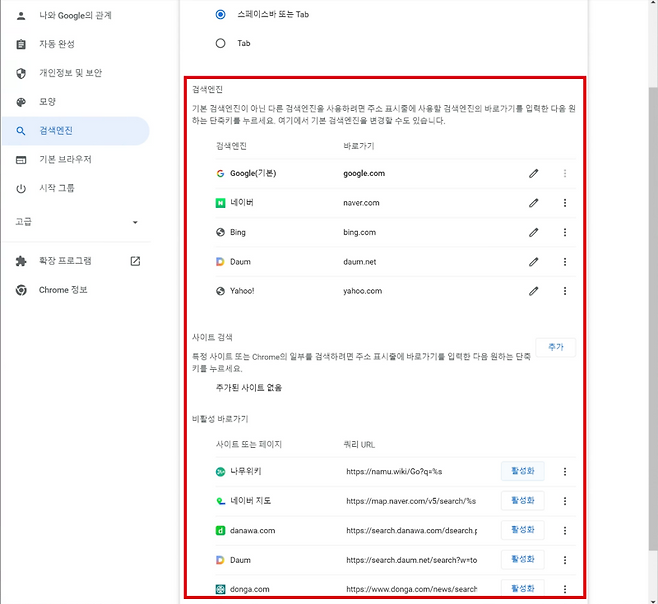
Task: Click the 시작 그룹 power icon
Action: (x=21, y=188)
